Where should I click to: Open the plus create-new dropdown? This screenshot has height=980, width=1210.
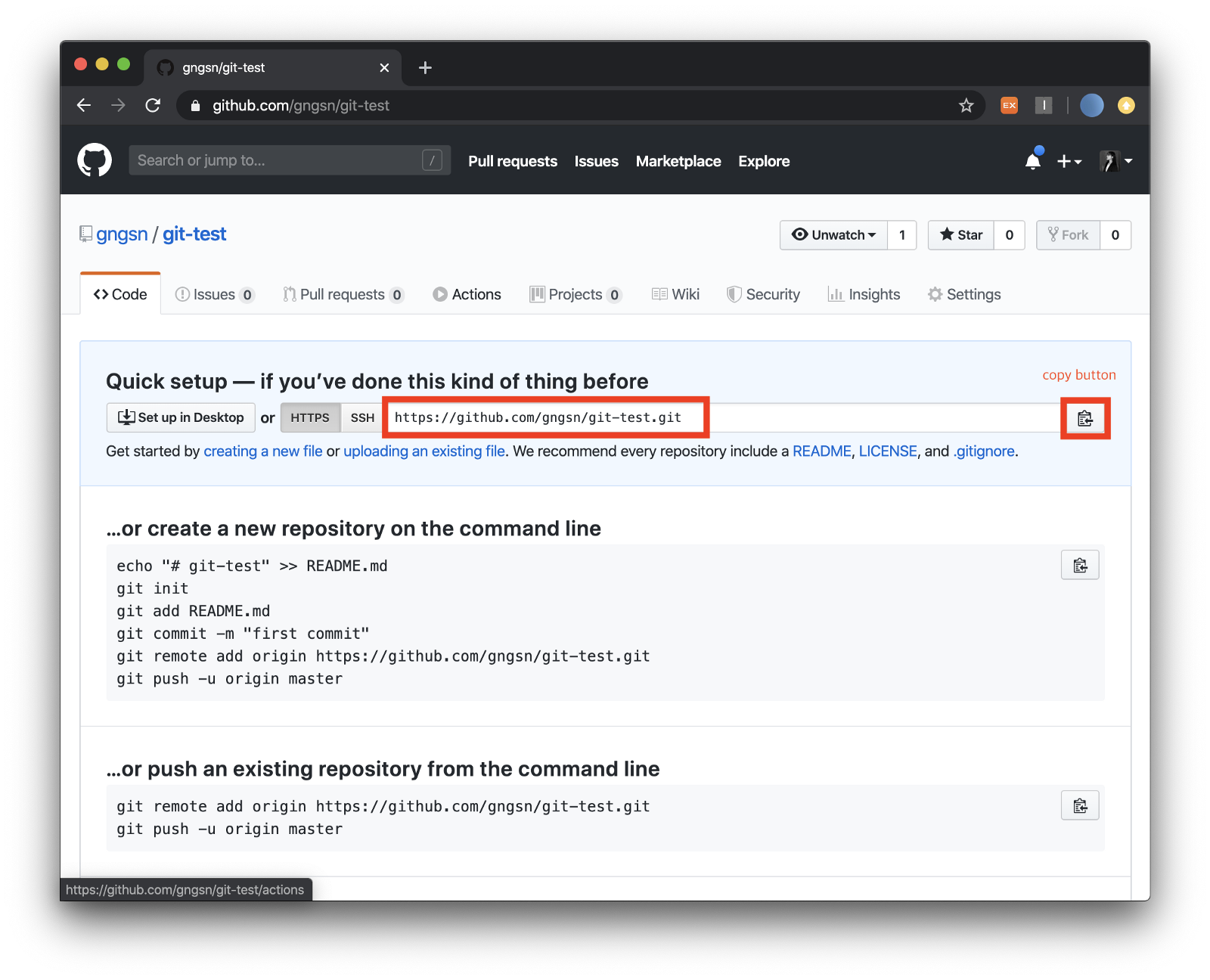pyautogui.click(x=1069, y=161)
